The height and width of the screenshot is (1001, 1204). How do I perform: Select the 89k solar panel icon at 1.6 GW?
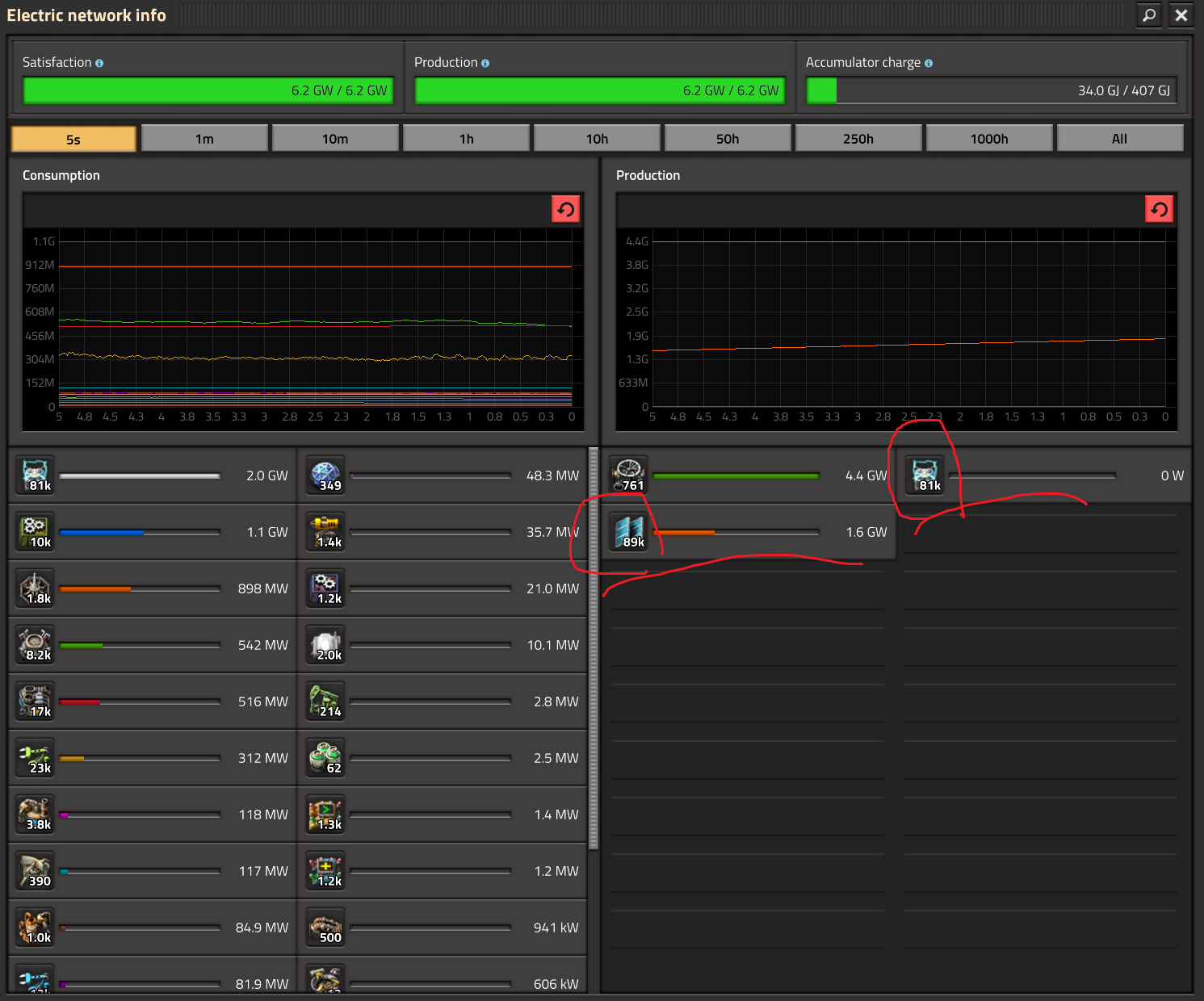click(629, 532)
